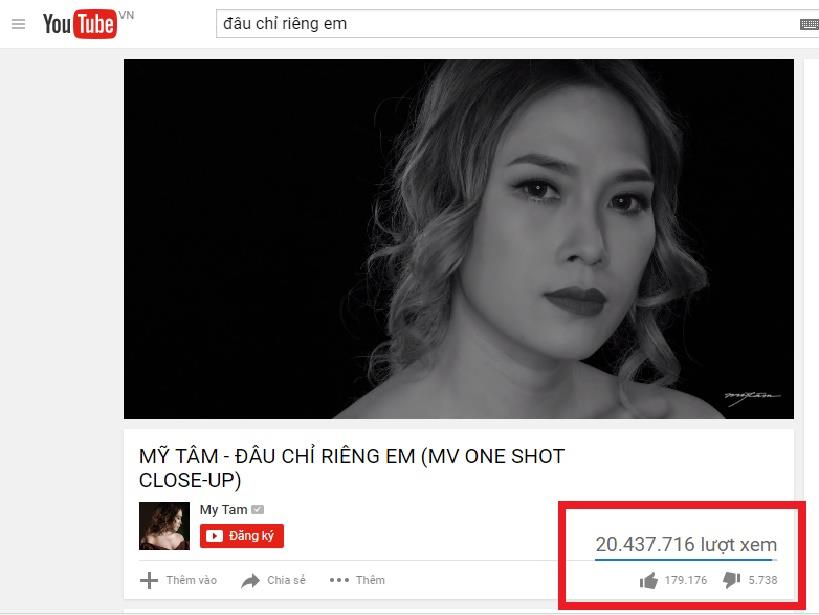Click the video player to play or pause

point(459,239)
